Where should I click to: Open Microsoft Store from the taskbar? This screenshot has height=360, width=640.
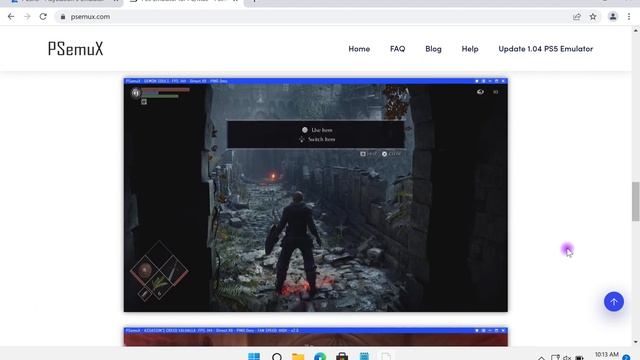(342, 357)
